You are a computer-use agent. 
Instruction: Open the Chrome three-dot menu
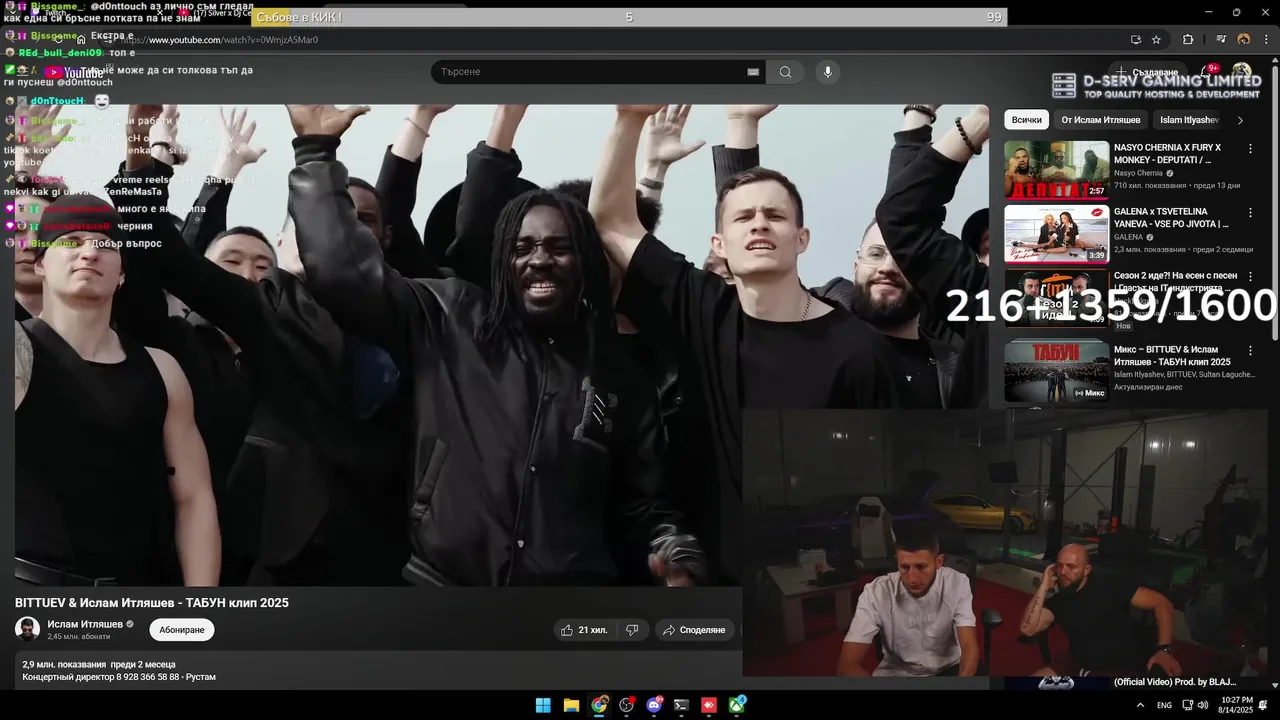1266,40
